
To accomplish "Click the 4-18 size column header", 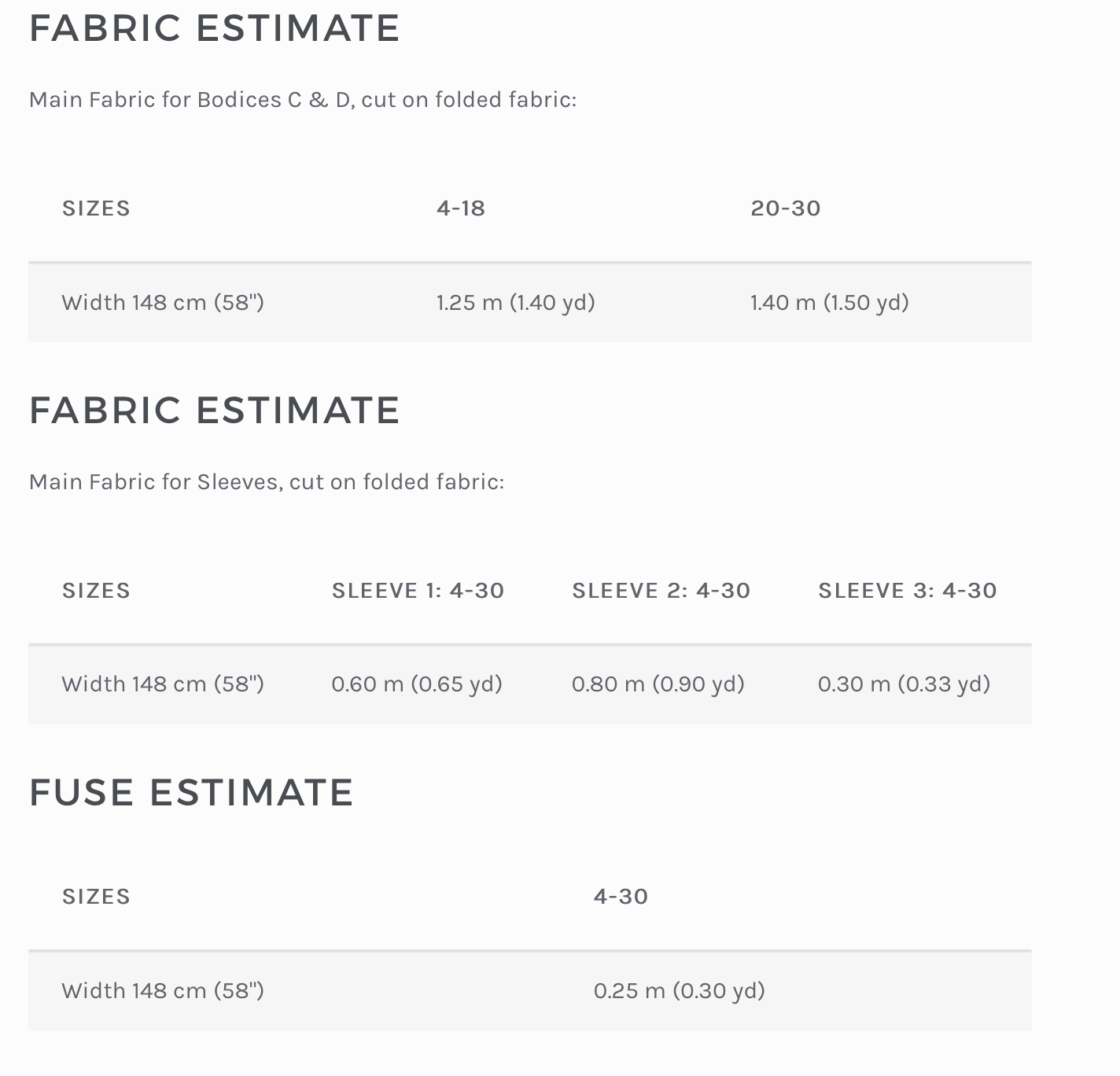I will (461, 208).
